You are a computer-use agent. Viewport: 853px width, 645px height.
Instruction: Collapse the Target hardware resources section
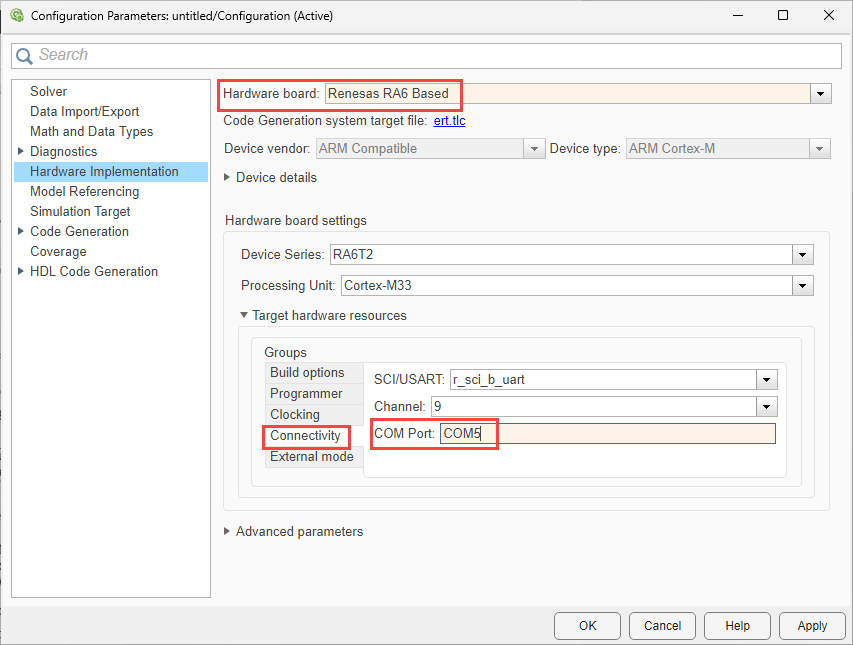click(x=244, y=316)
